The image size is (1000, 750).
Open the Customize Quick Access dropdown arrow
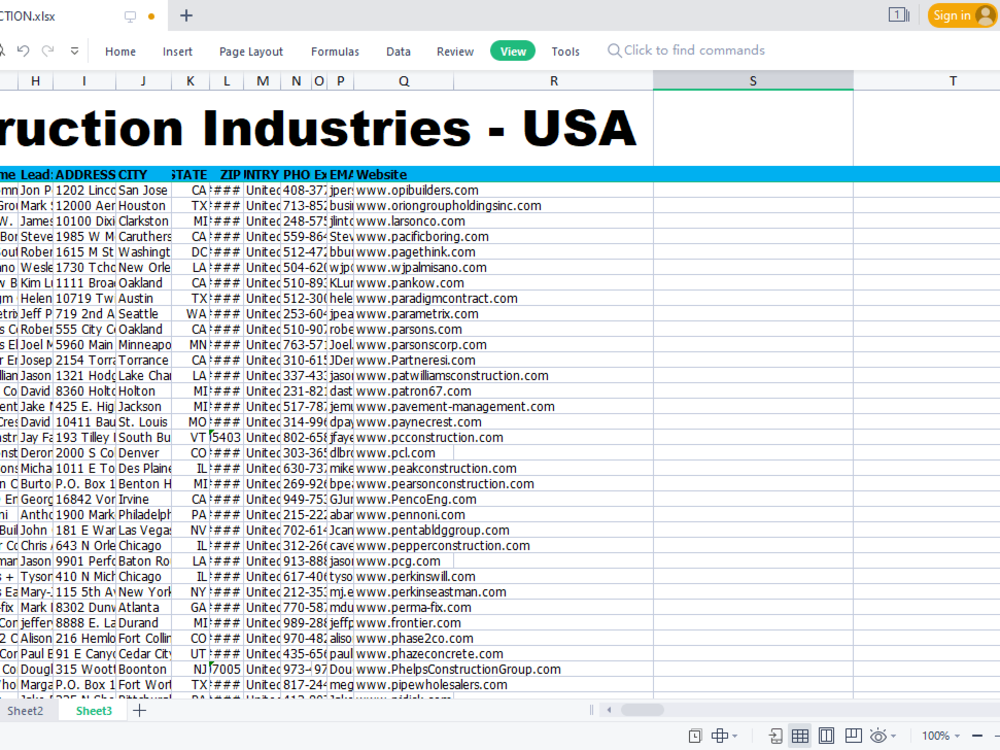pos(75,50)
